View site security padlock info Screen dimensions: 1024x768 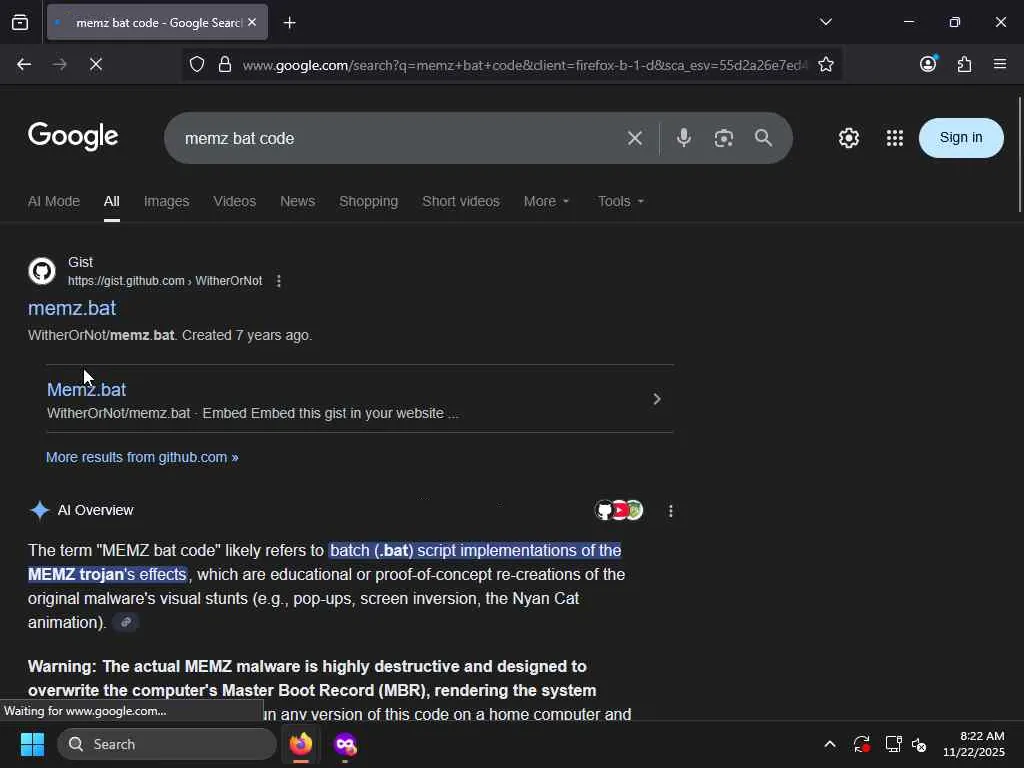[225, 64]
